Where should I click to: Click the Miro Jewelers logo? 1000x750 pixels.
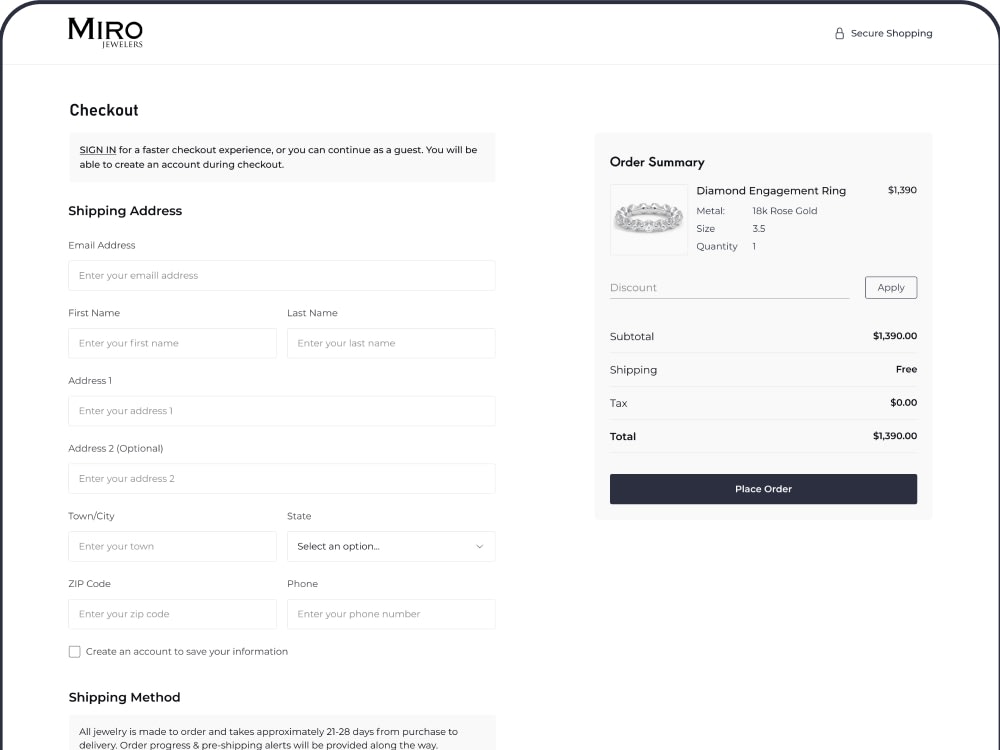[105, 33]
